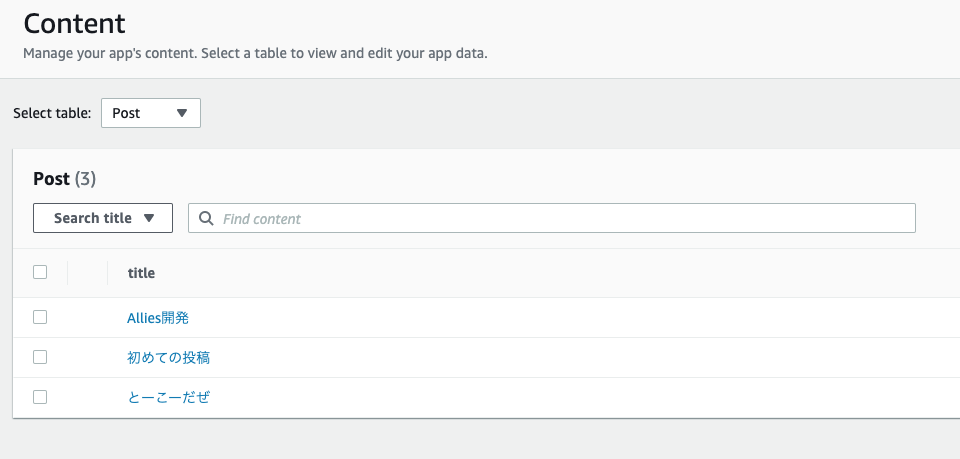Open the Allies開発 post link

tap(158, 318)
